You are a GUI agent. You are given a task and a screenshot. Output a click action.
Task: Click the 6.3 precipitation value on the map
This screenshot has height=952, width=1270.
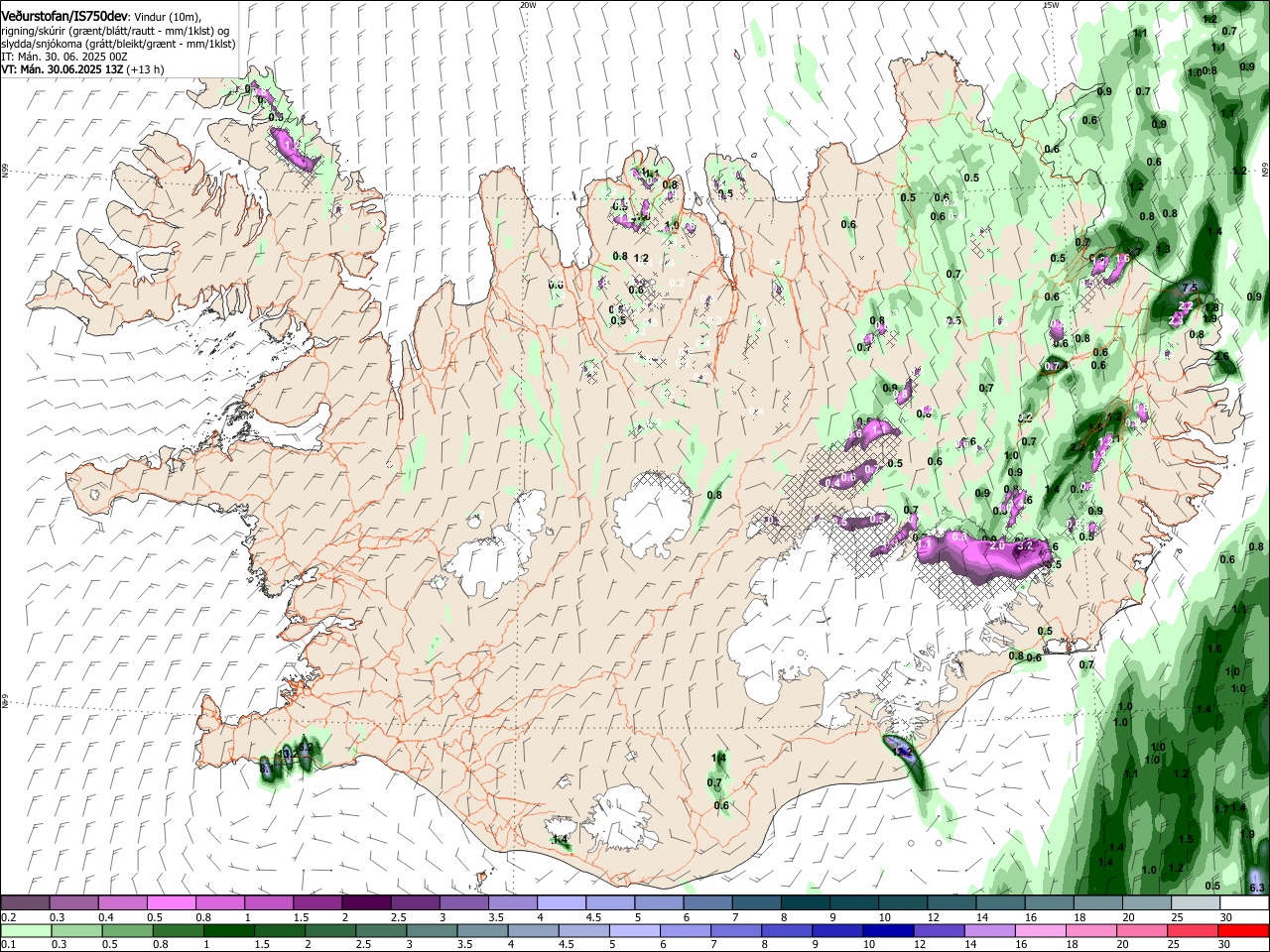(x=1256, y=887)
